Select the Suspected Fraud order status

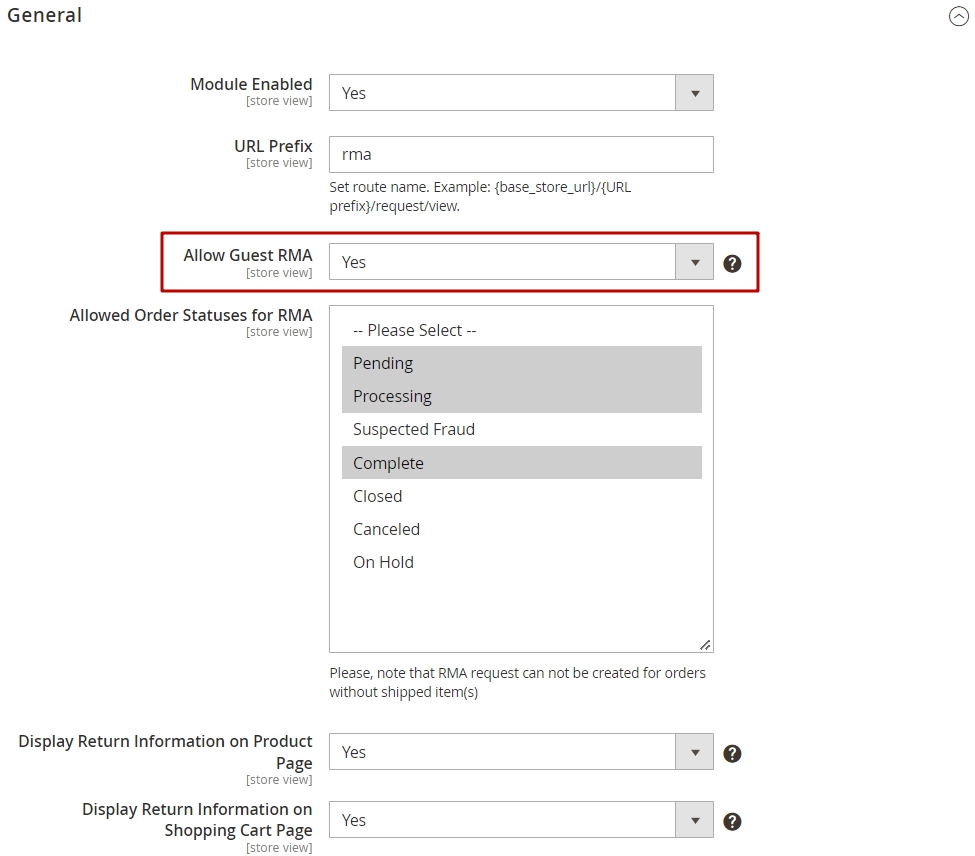522,430
